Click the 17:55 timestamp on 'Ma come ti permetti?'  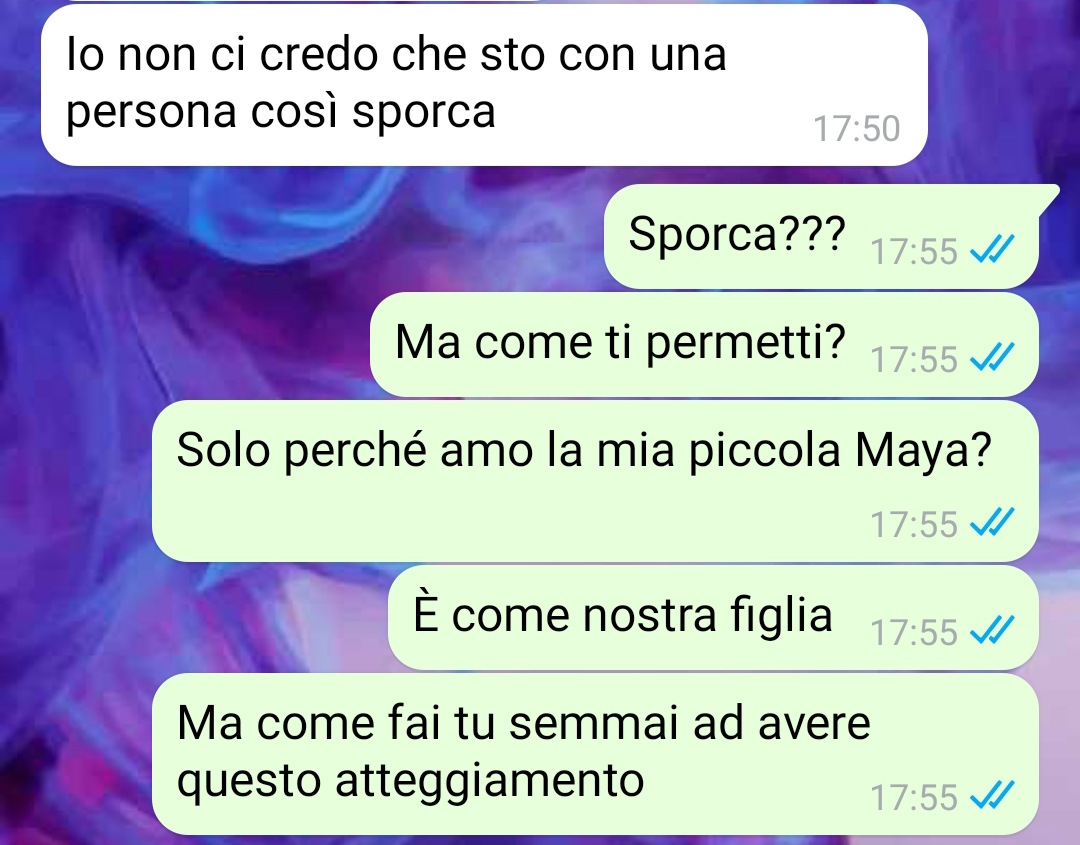coord(914,359)
